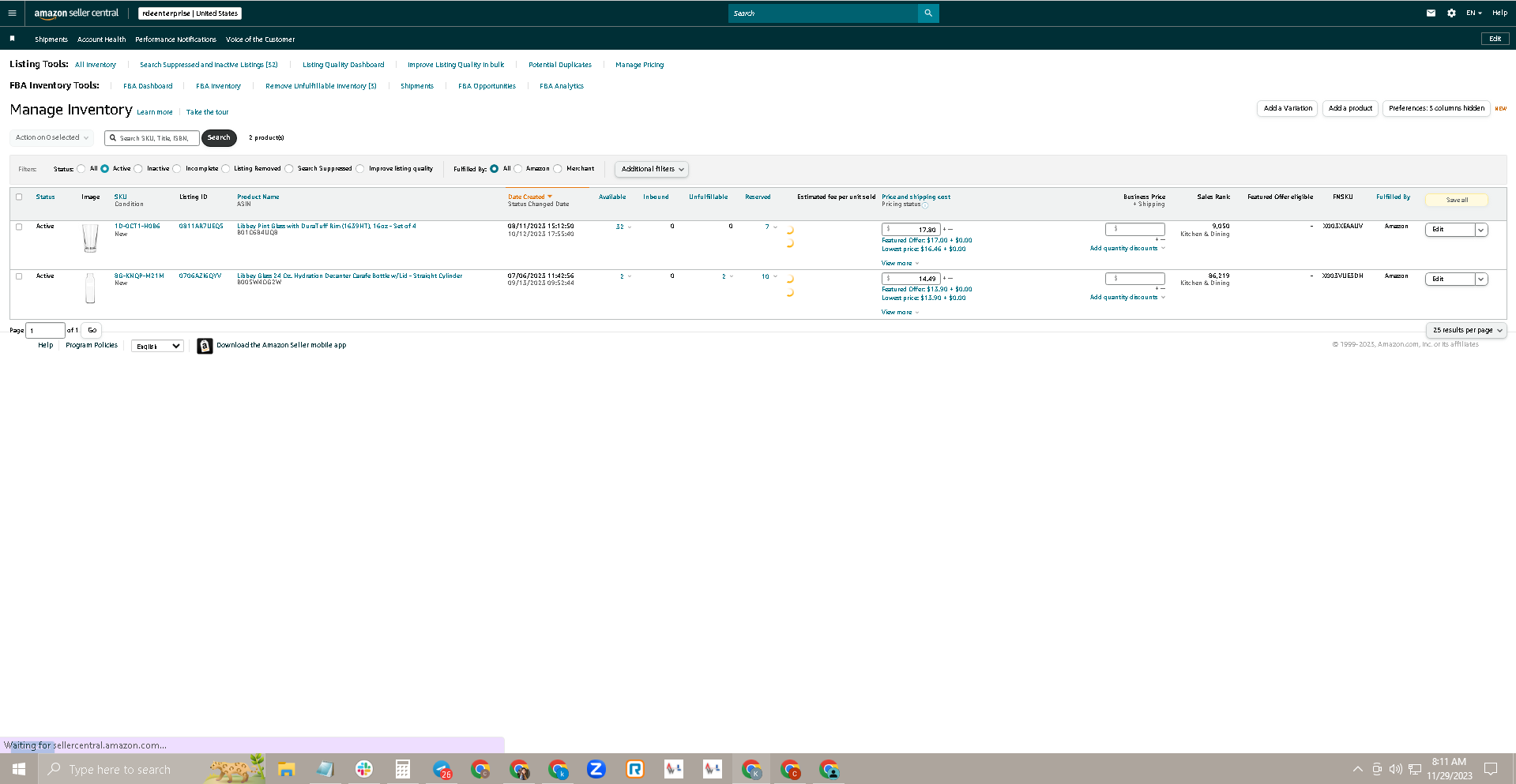1516x784 pixels.
Task: Select Improve listing quality filter
Action: tap(360, 169)
